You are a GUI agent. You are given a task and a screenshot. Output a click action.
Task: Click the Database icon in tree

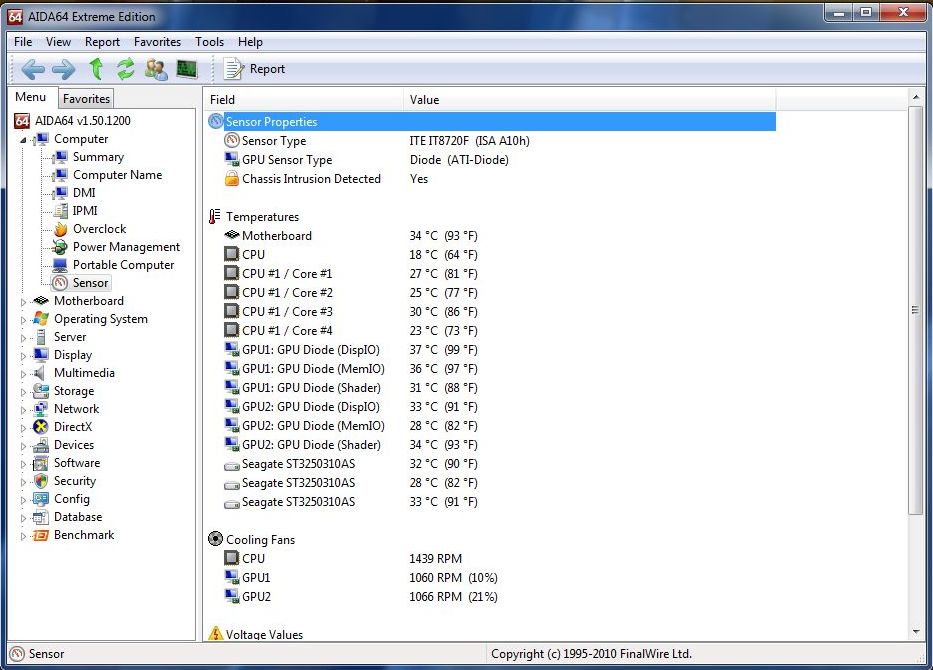click(40, 517)
